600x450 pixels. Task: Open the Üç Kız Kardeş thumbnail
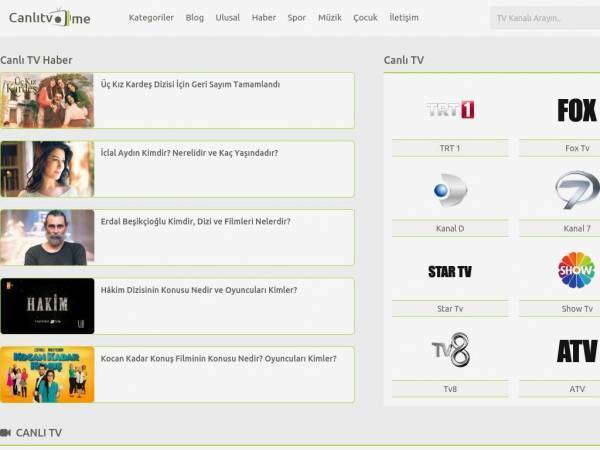[x=47, y=100]
